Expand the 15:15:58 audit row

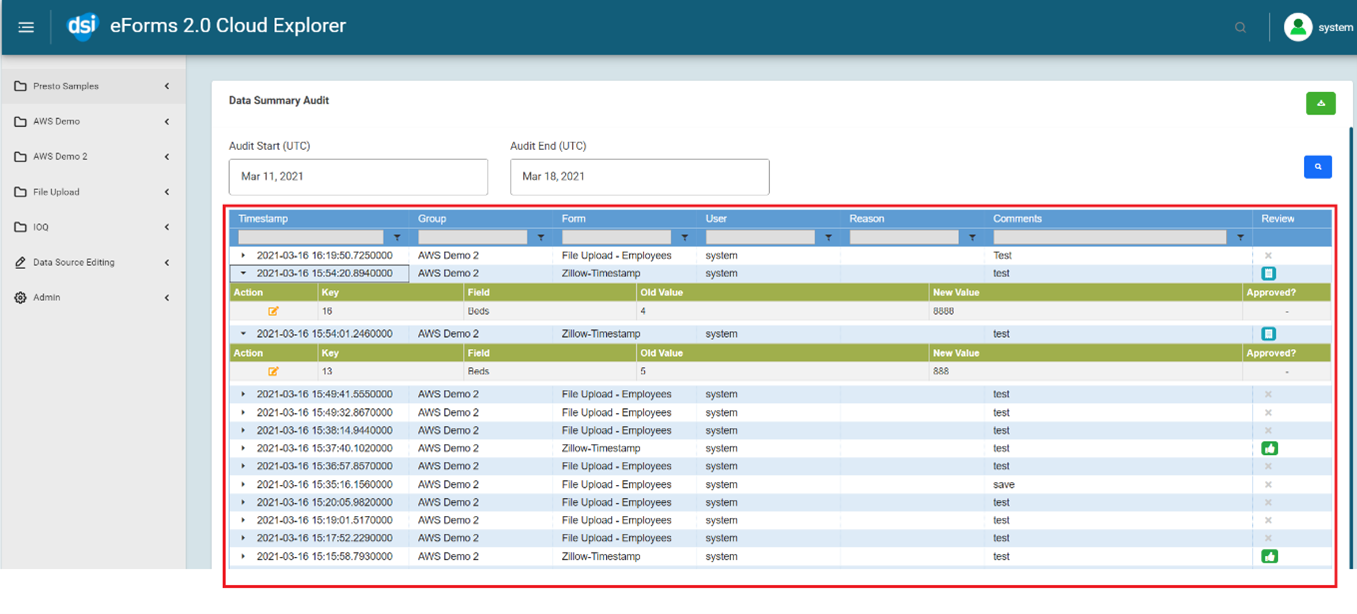pos(243,557)
